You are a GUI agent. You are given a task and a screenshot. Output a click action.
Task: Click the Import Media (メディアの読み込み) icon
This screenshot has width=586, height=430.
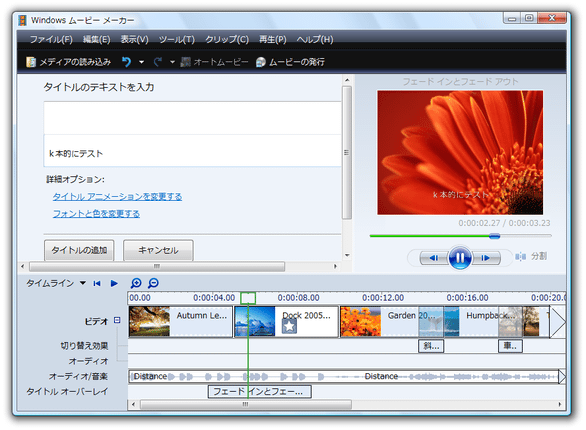point(31,62)
